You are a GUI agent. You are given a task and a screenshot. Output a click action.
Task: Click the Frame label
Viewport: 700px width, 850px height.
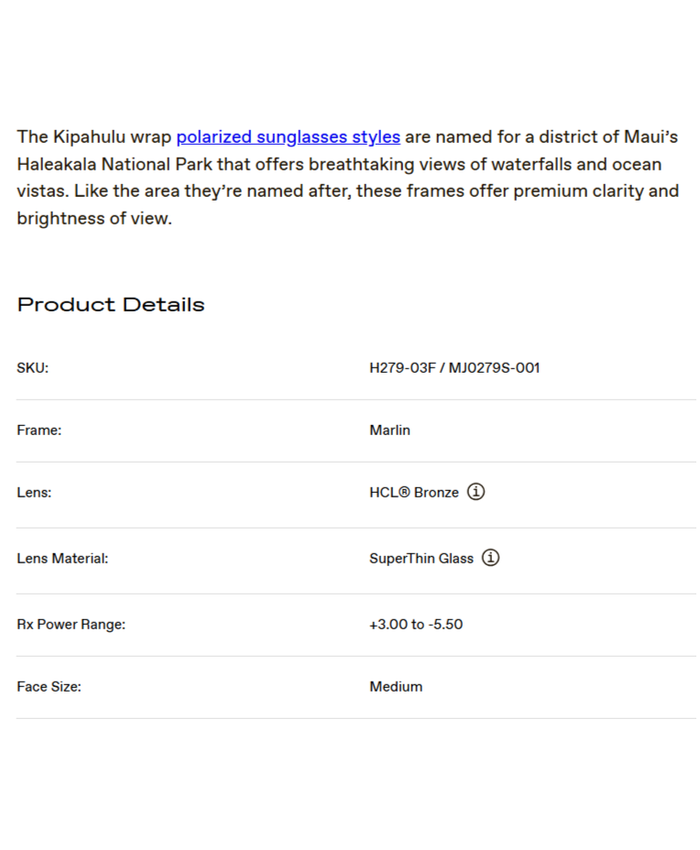39,430
